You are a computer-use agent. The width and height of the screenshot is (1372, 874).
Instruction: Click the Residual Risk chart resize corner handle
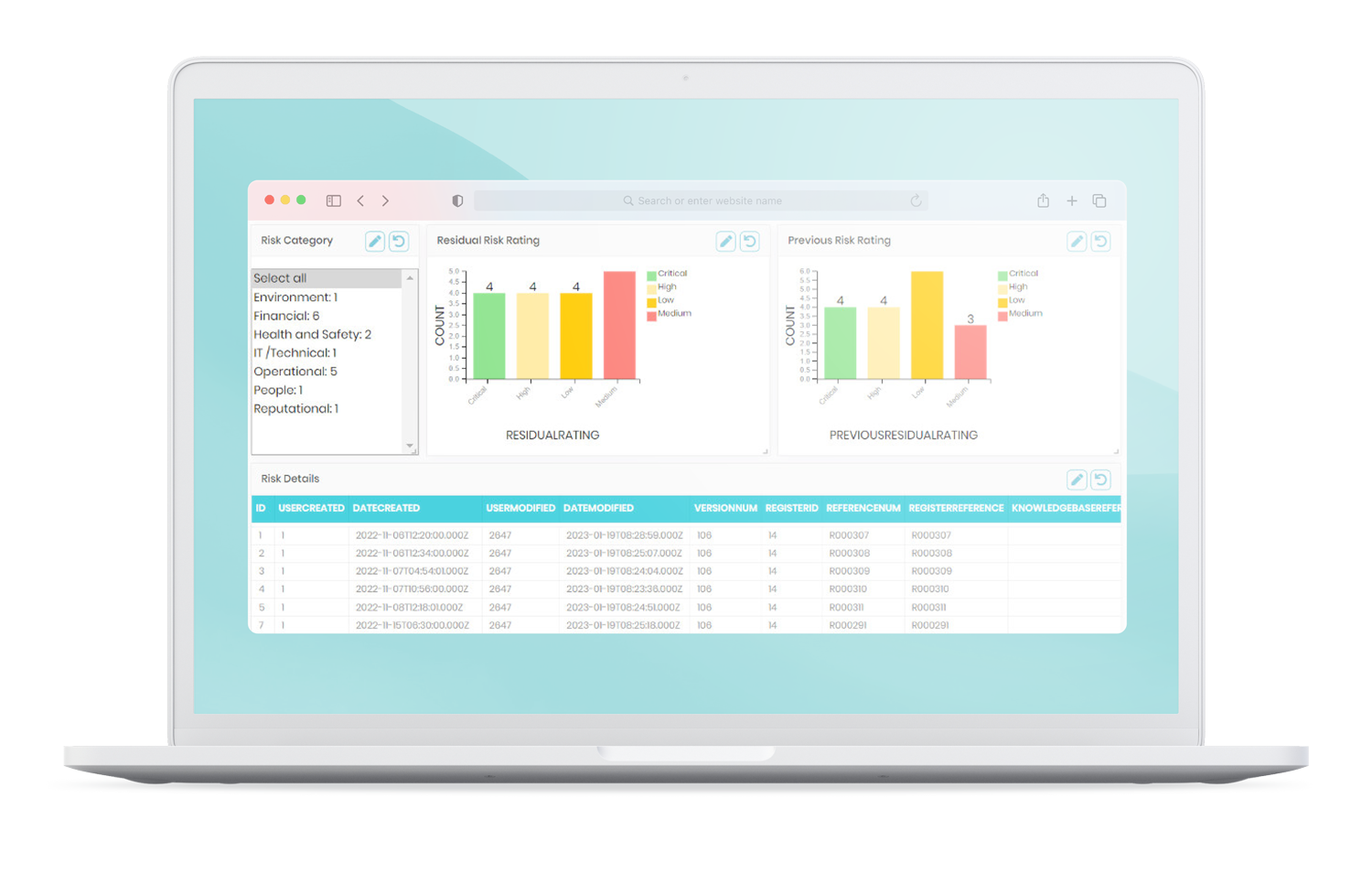(x=766, y=451)
